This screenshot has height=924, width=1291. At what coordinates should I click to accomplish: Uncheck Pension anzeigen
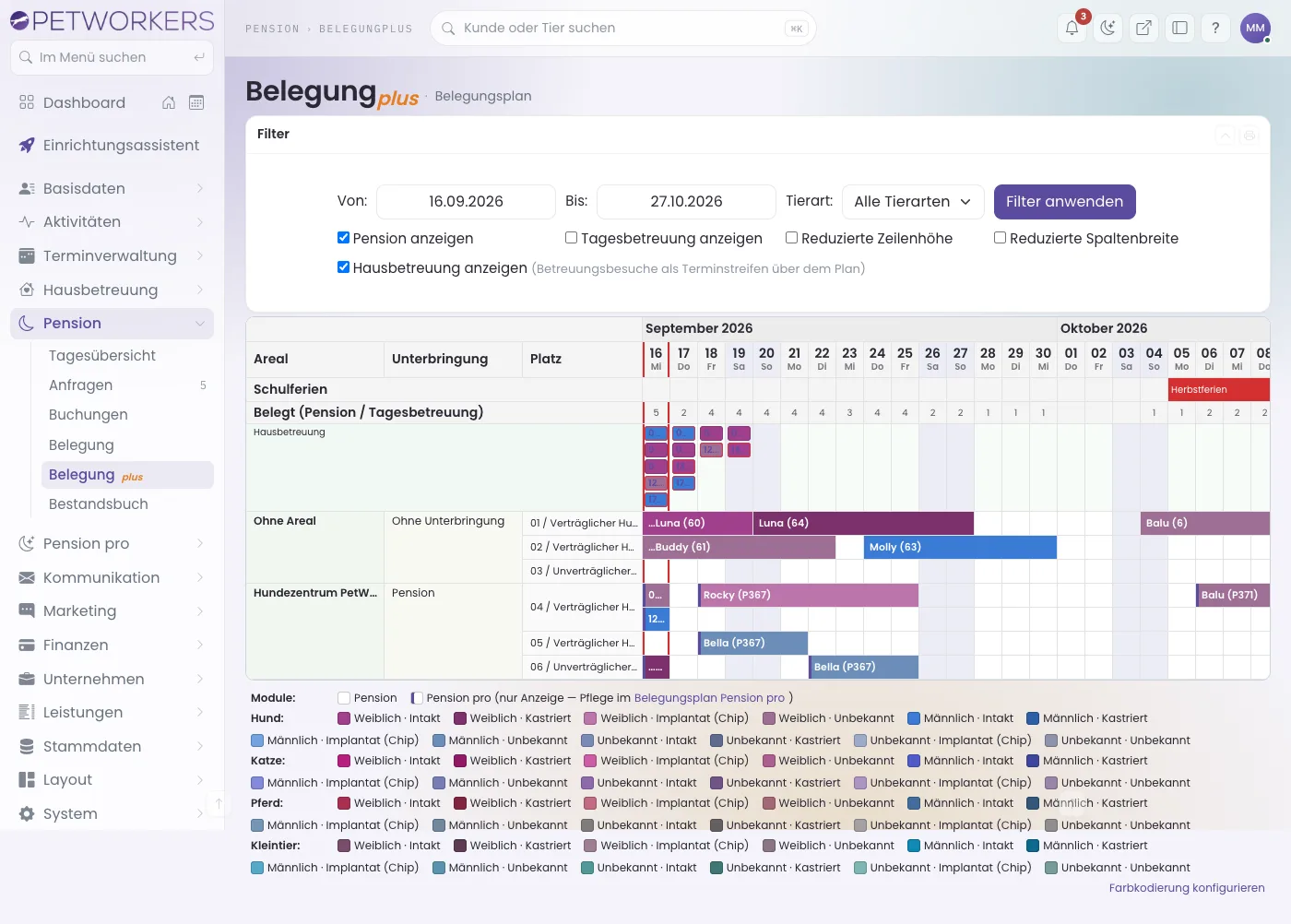point(344,238)
